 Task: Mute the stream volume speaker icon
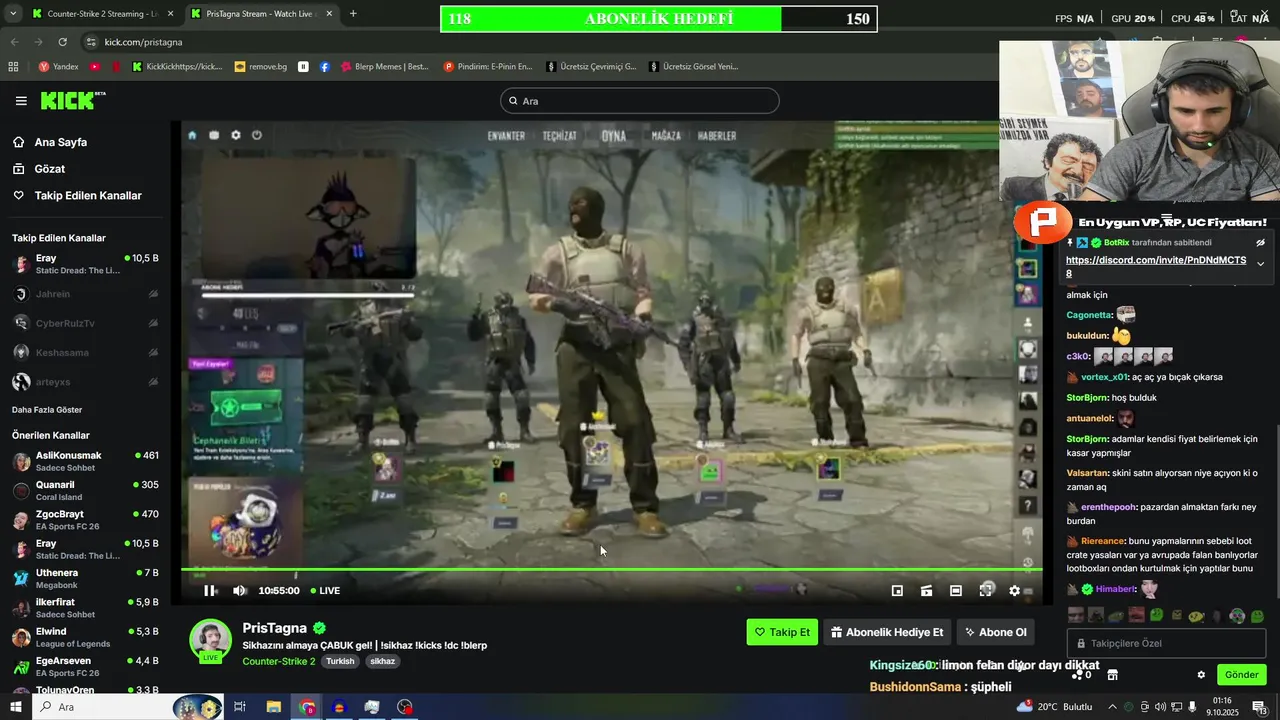pos(239,591)
